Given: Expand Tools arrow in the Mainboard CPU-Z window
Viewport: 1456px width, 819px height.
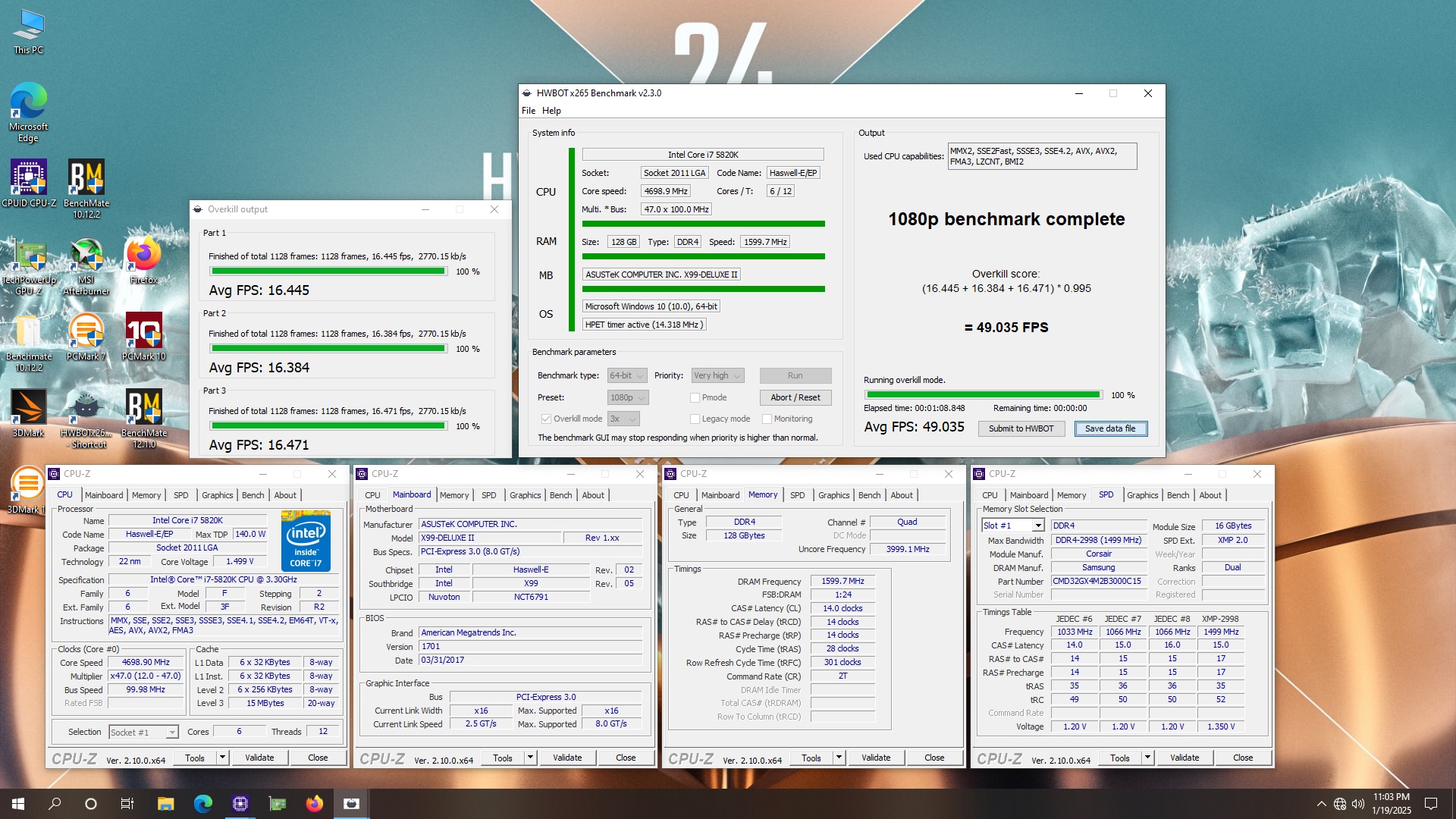Looking at the screenshot, I should [530, 758].
